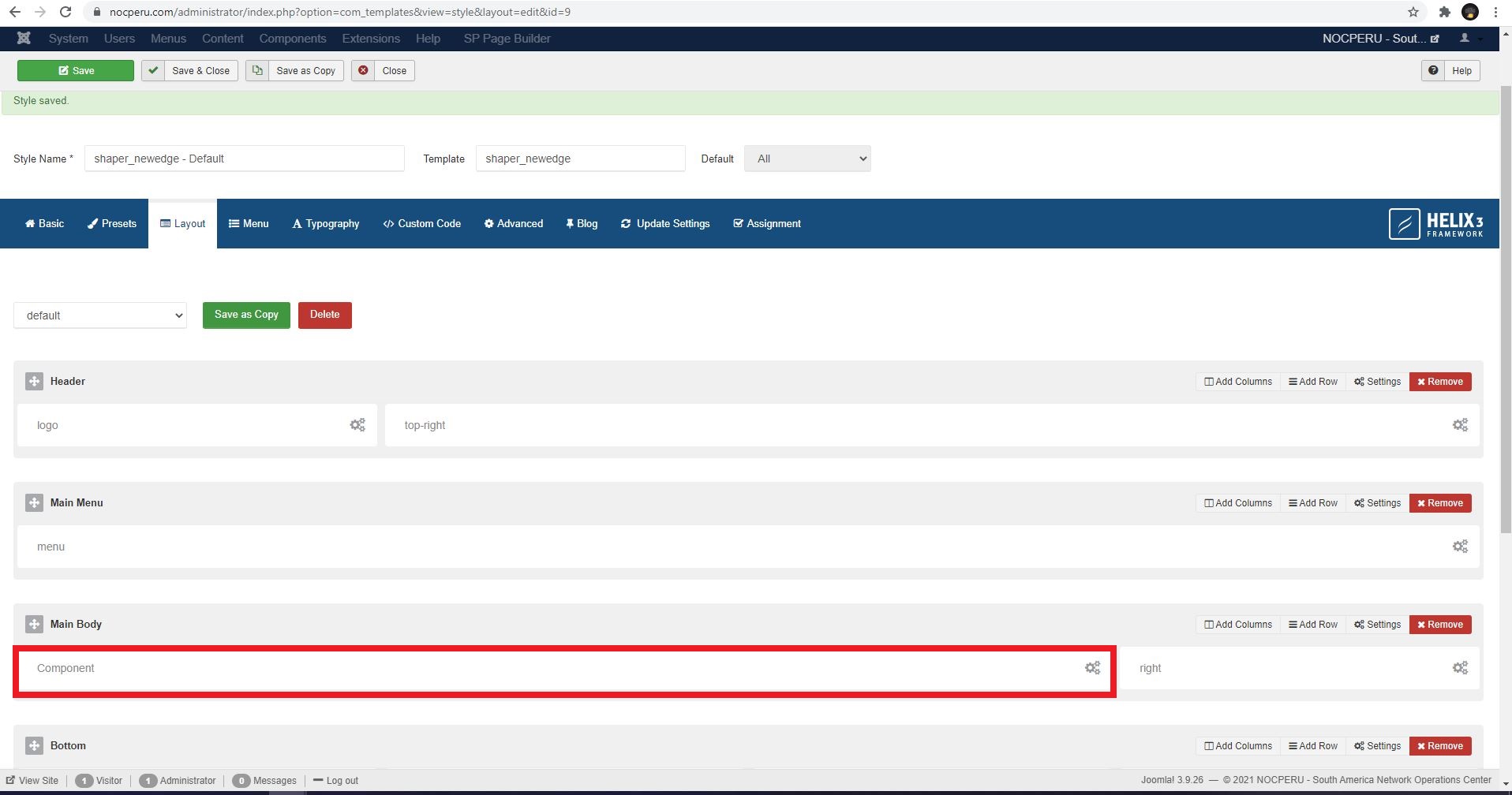The width and height of the screenshot is (1512, 795).
Task: Click the toolbar Close button
Action: coord(384,71)
